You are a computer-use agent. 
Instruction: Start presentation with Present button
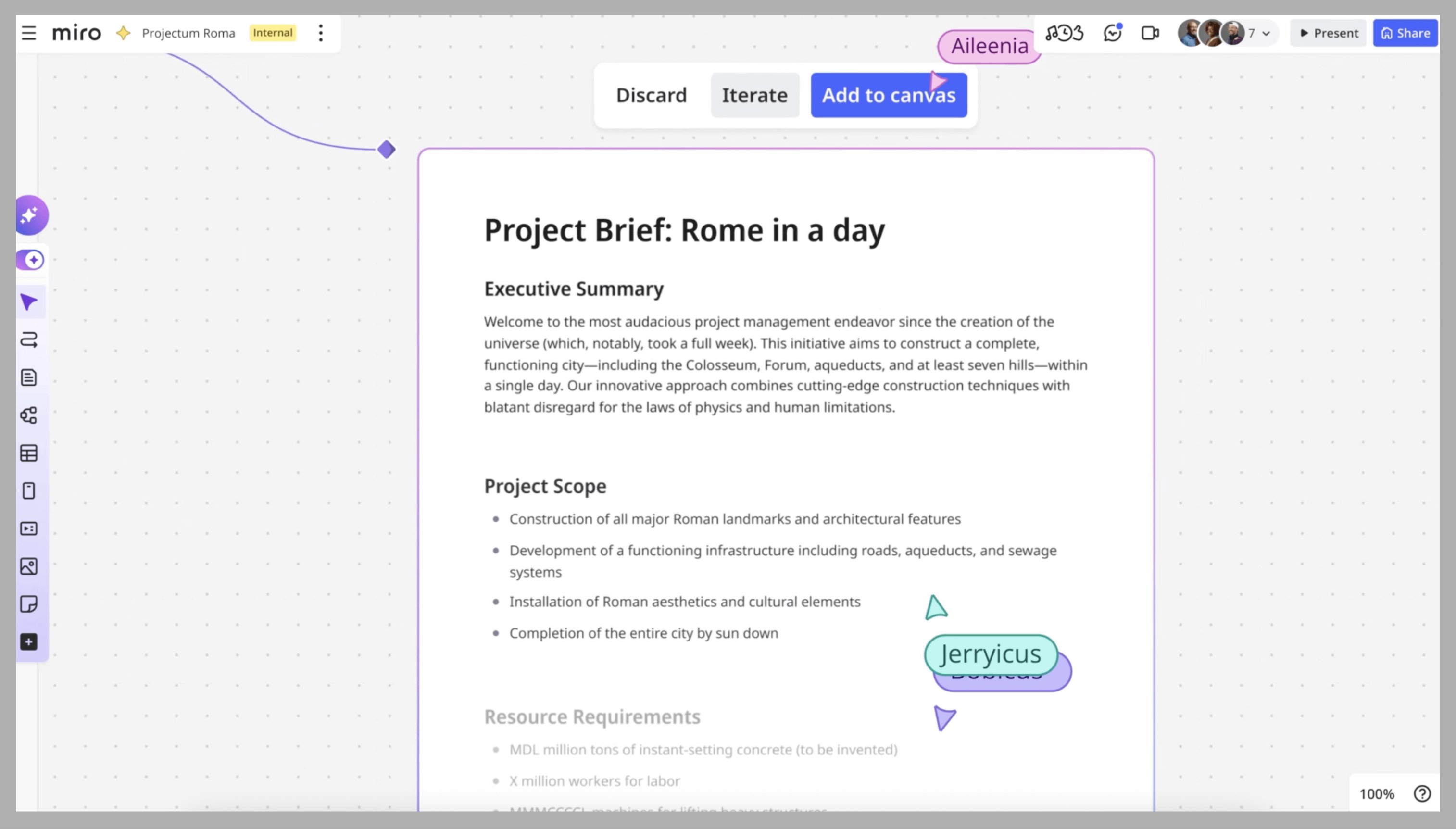[x=1329, y=33]
